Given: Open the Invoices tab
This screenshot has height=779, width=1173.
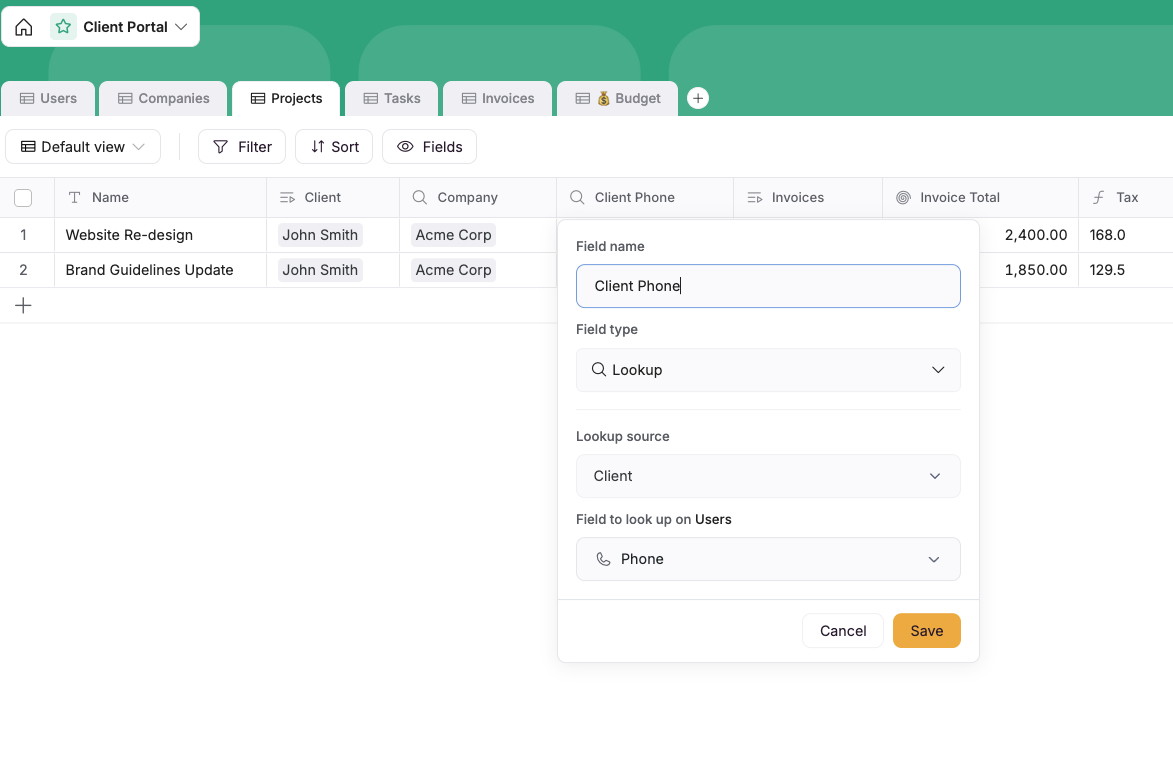Looking at the screenshot, I should [497, 99].
